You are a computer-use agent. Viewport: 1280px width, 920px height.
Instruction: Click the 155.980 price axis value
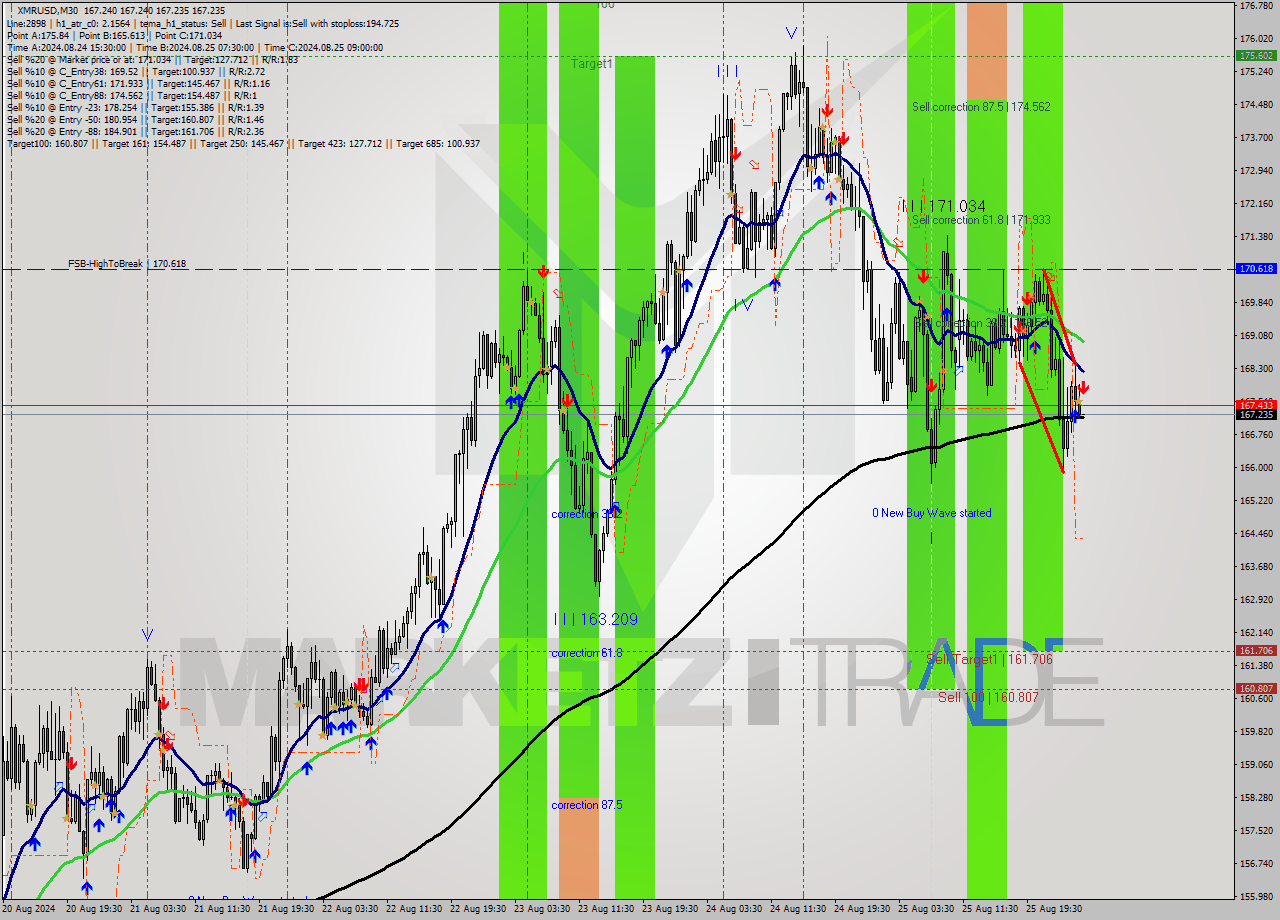1256,897
